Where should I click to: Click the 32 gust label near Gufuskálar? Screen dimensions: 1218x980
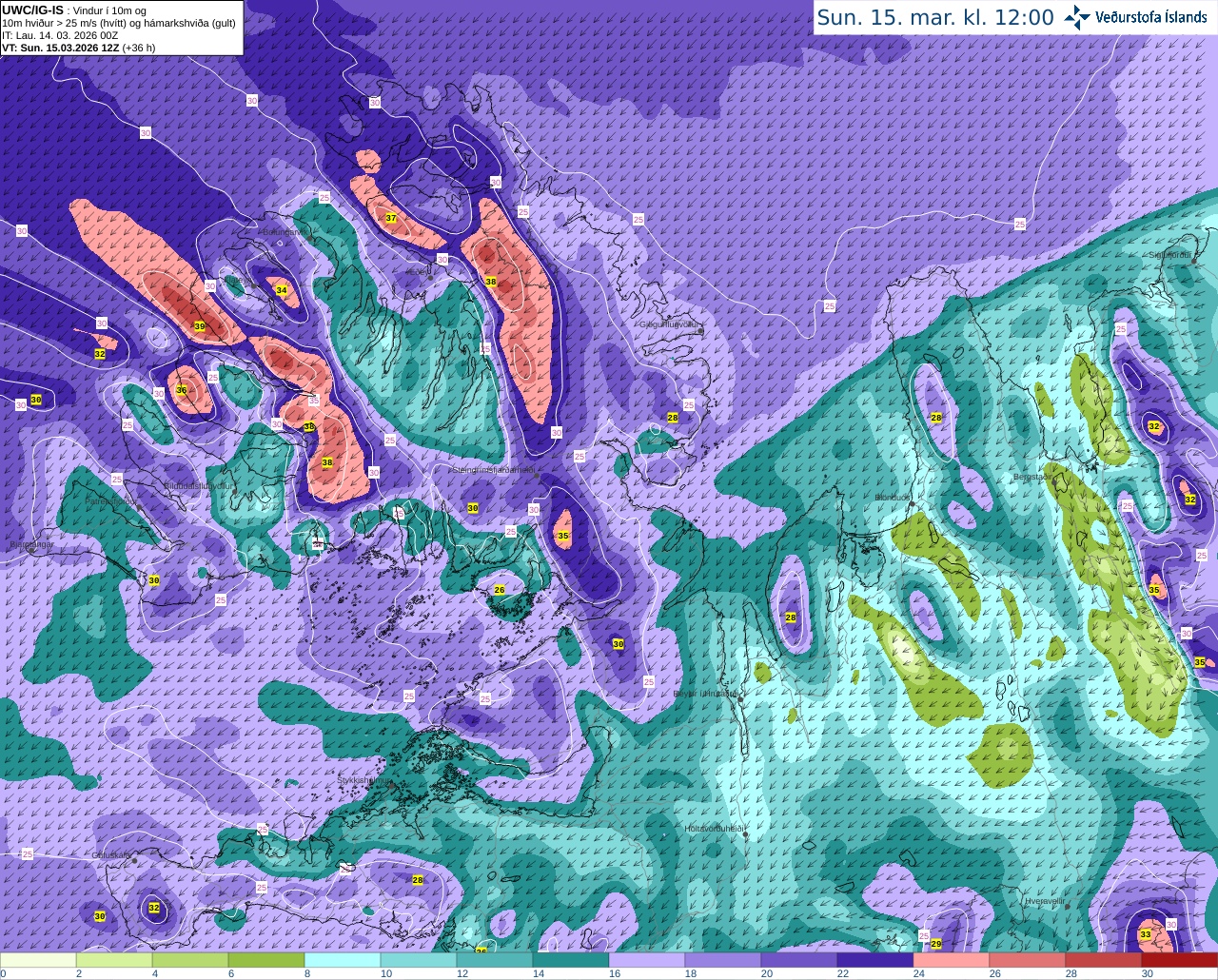pyautogui.click(x=154, y=908)
